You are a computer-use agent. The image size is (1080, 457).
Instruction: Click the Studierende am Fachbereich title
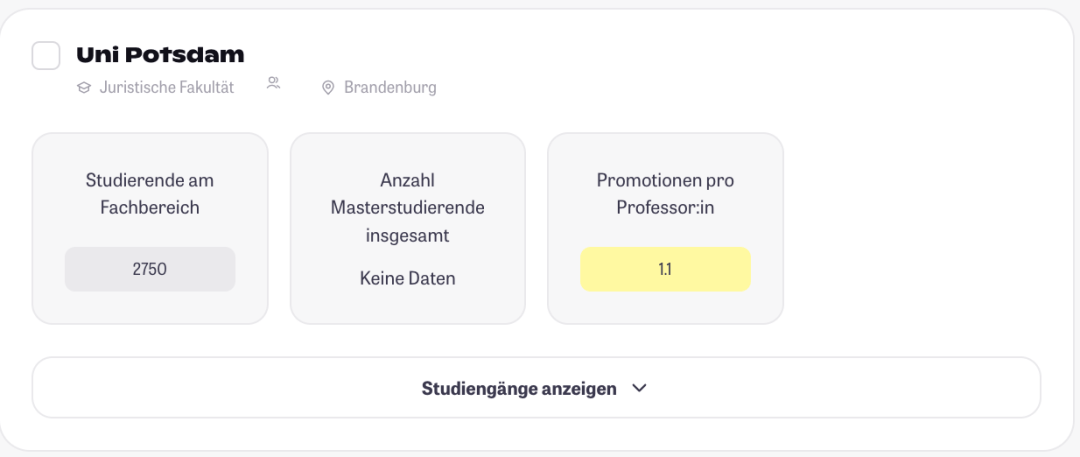point(150,194)
